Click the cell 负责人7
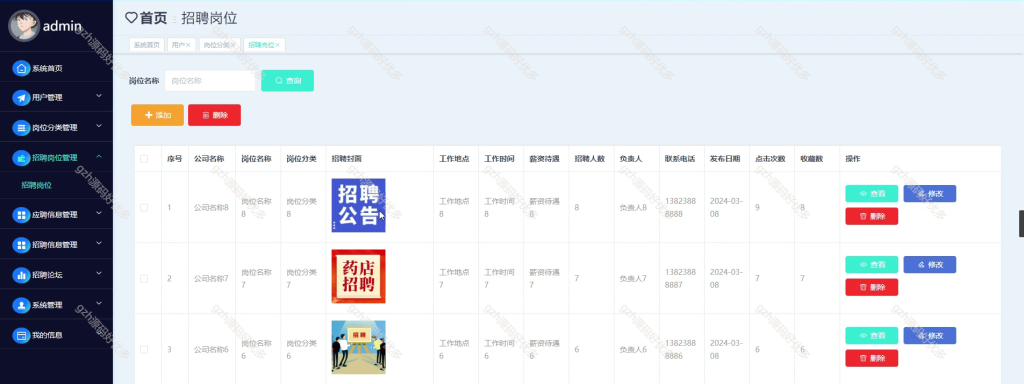The width and height of the screenshot is (1024, 384). coord(633,279)
